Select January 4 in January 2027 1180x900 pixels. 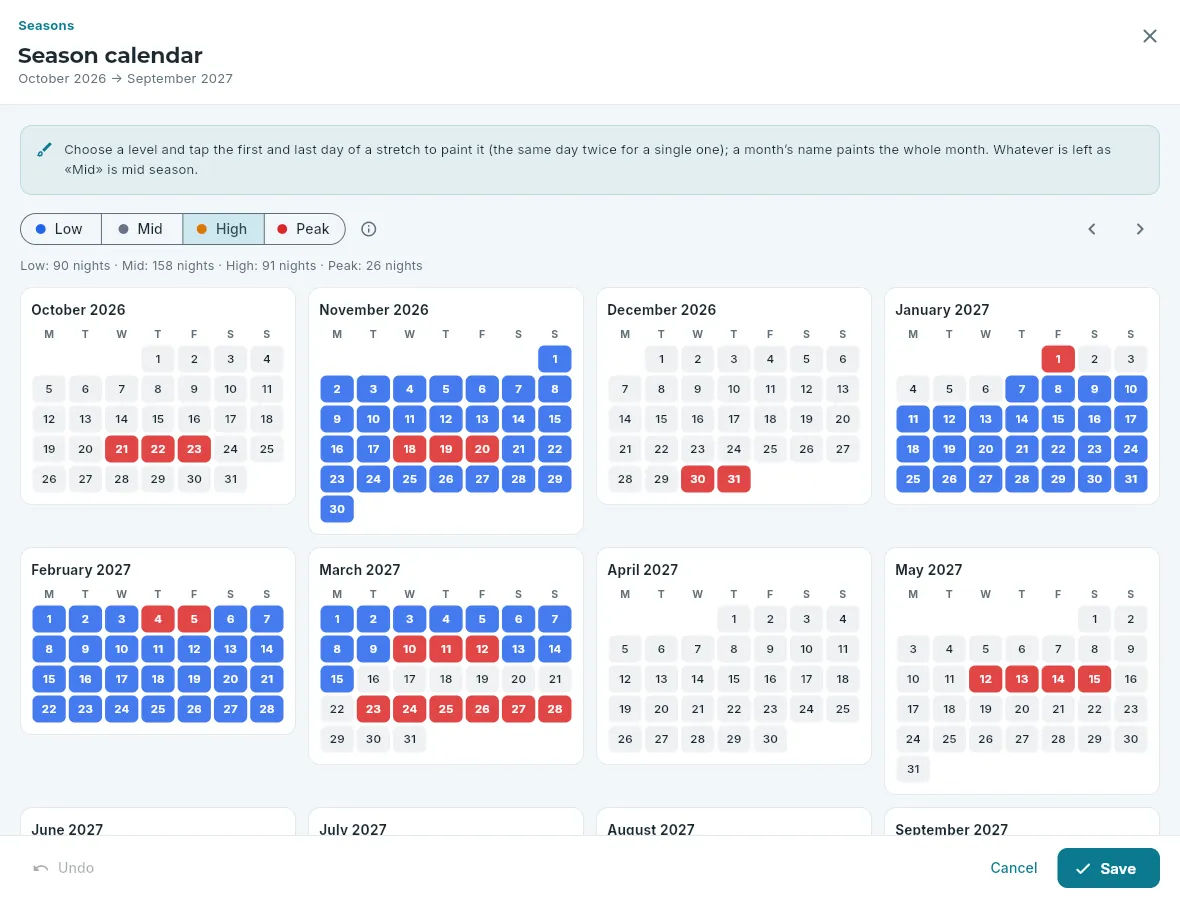tap(913, 389)
